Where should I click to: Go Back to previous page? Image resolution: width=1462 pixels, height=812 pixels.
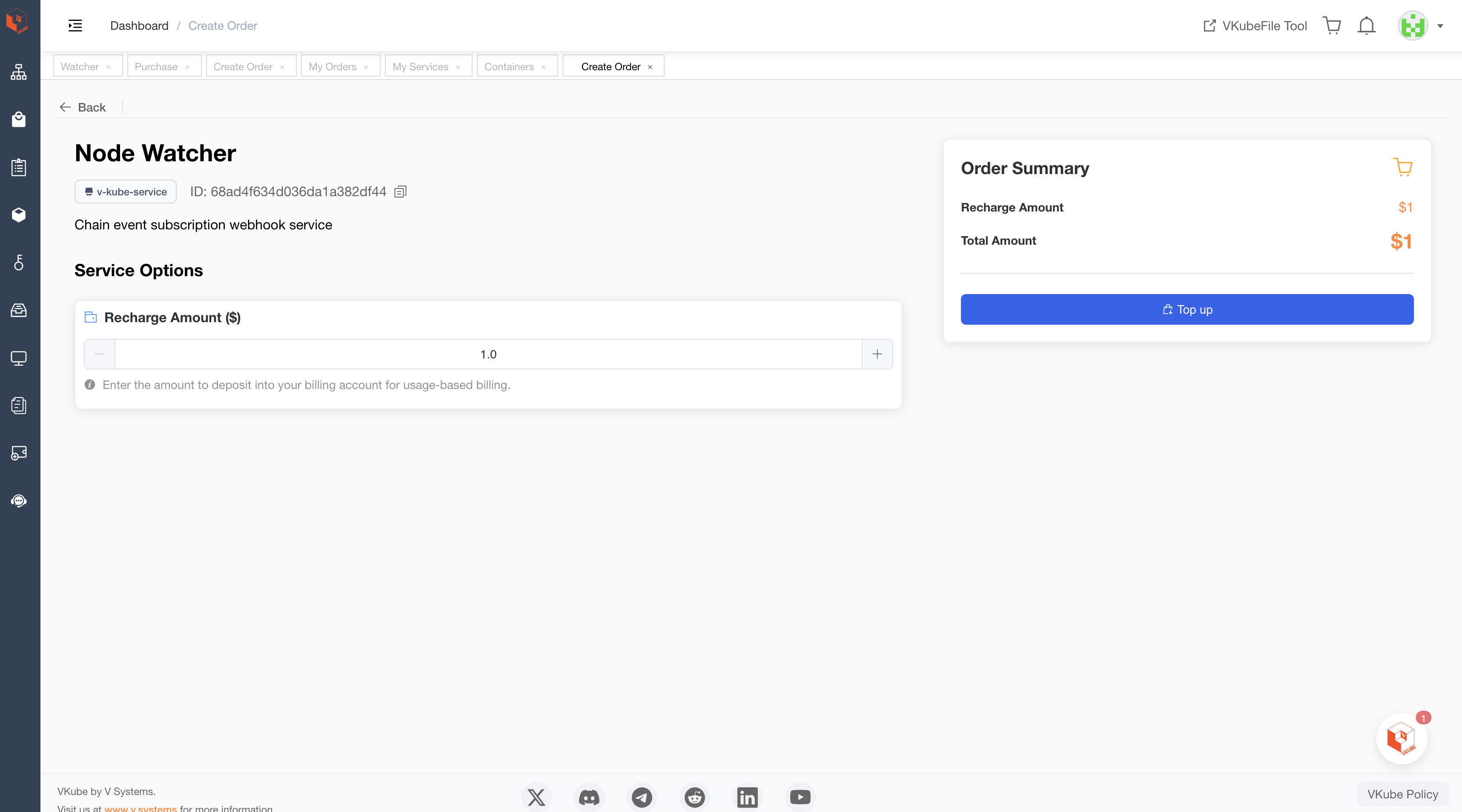point(83,107)
